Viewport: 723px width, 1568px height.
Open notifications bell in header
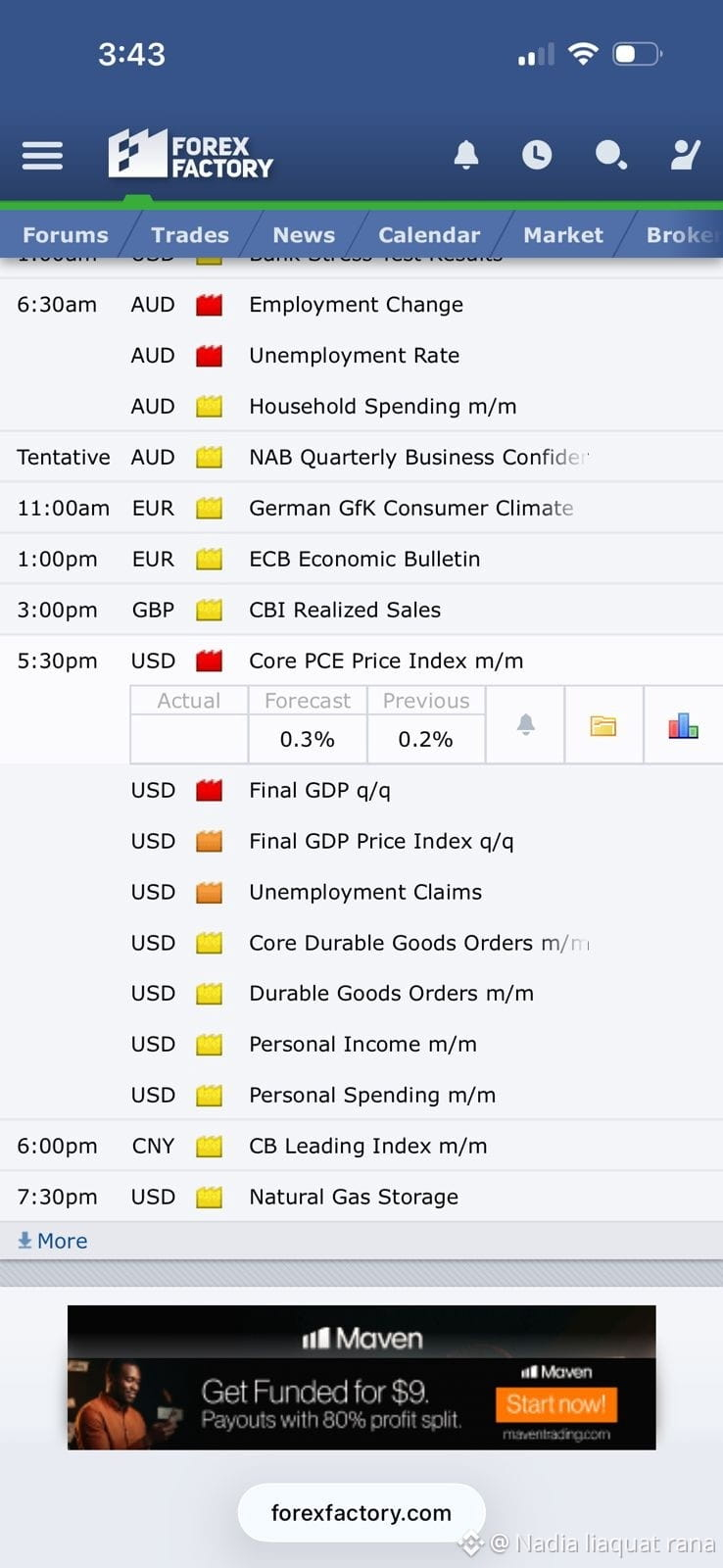[466, 155]
